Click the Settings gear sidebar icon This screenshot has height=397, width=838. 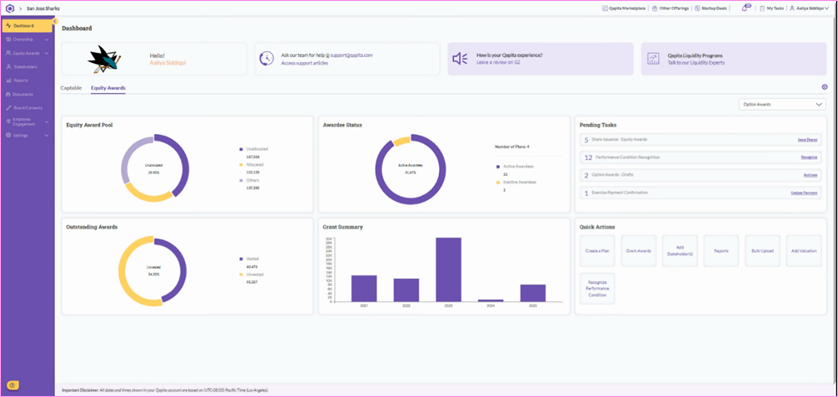coord(9,135)
